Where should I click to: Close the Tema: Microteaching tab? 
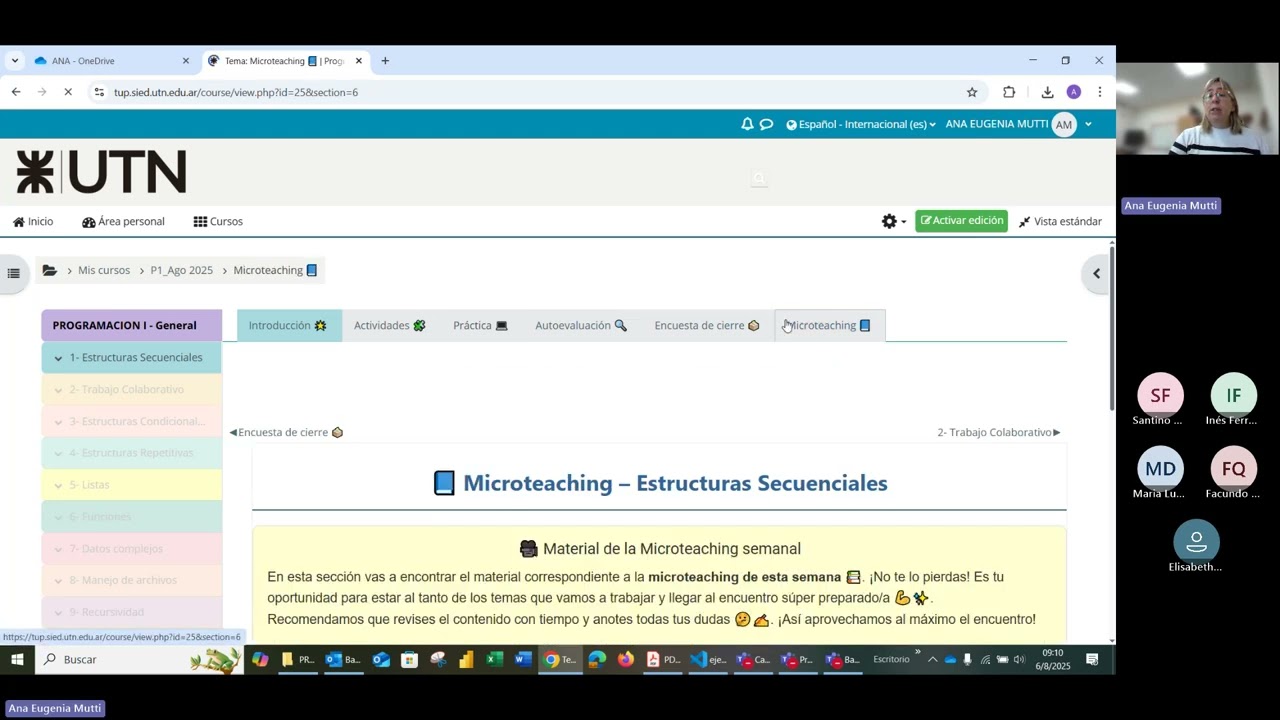tap(359, 61)
